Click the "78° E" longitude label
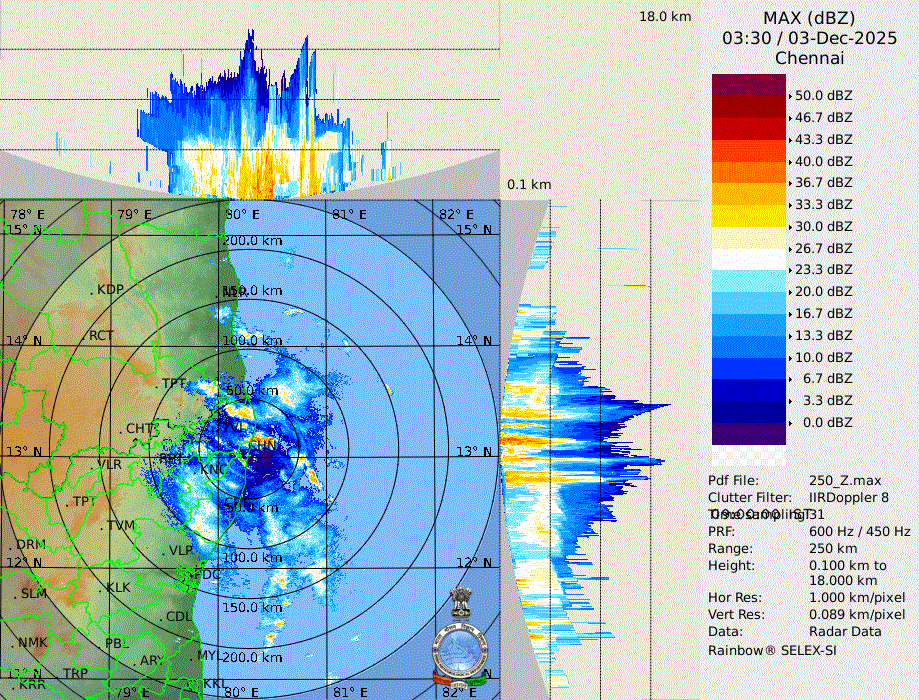 [28, 215]
